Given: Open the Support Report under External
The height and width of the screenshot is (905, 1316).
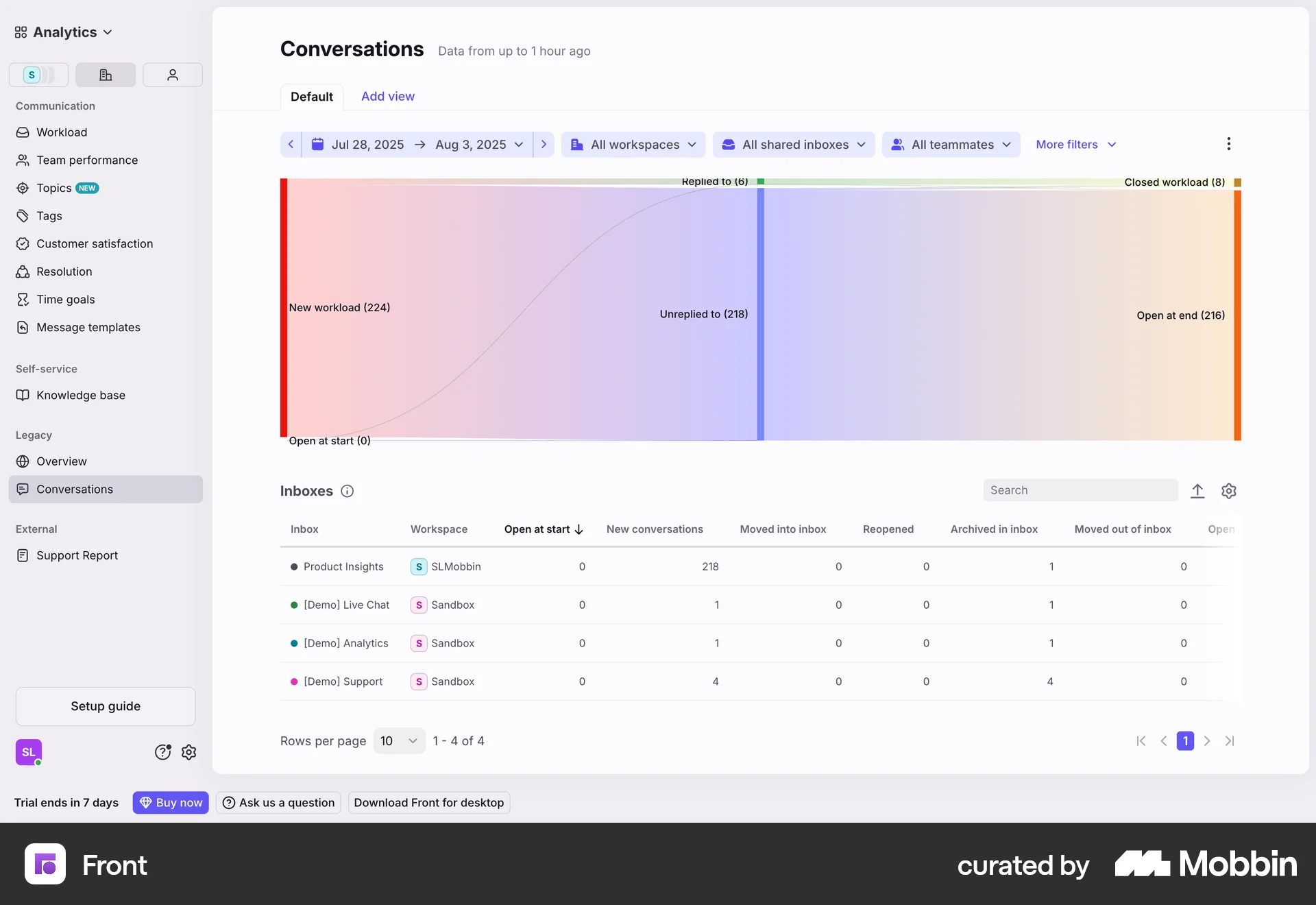Looking at the screenshot, I should pos(77,555).
